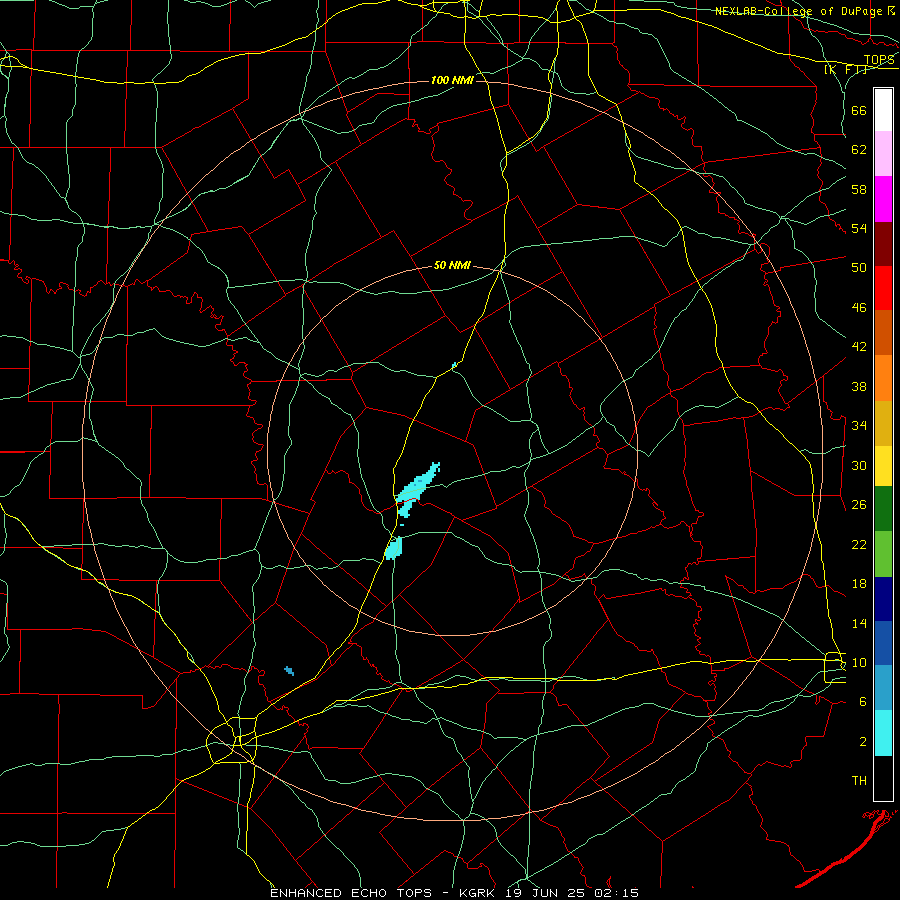Click the white swatch at the legend top

point(883,110)
